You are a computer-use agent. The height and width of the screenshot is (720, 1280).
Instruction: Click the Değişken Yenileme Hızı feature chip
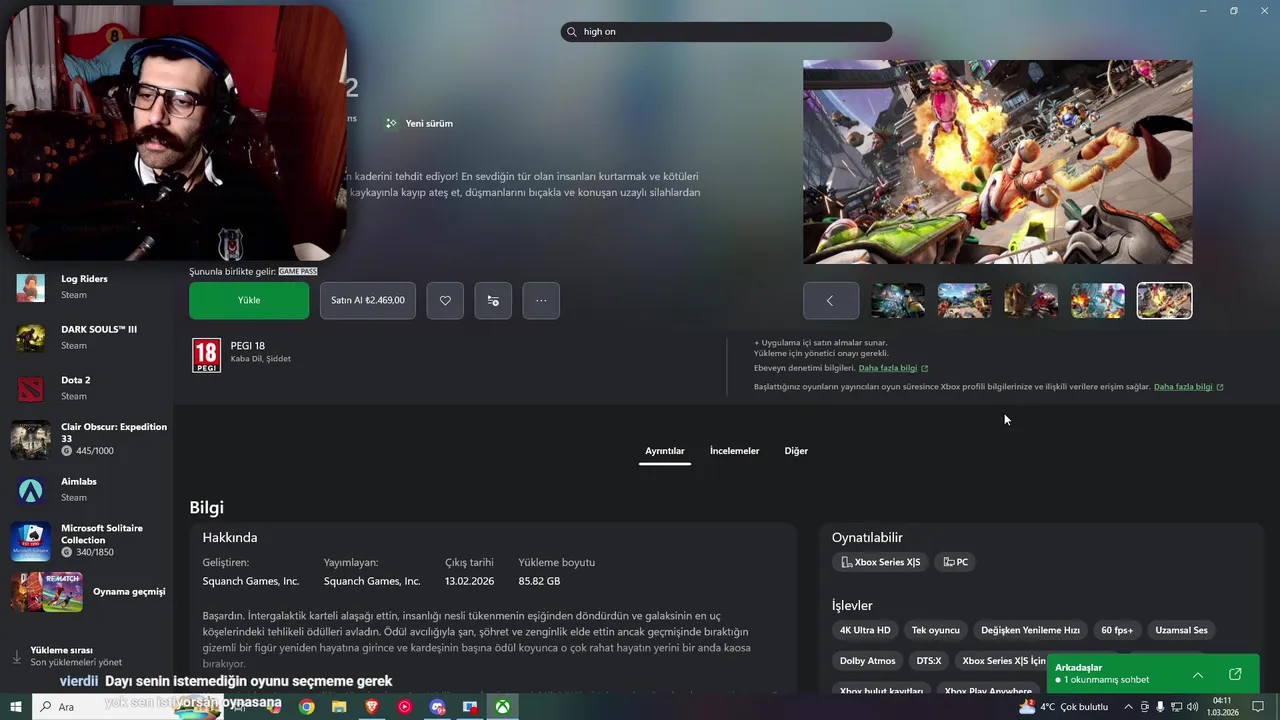point(1030,630)
